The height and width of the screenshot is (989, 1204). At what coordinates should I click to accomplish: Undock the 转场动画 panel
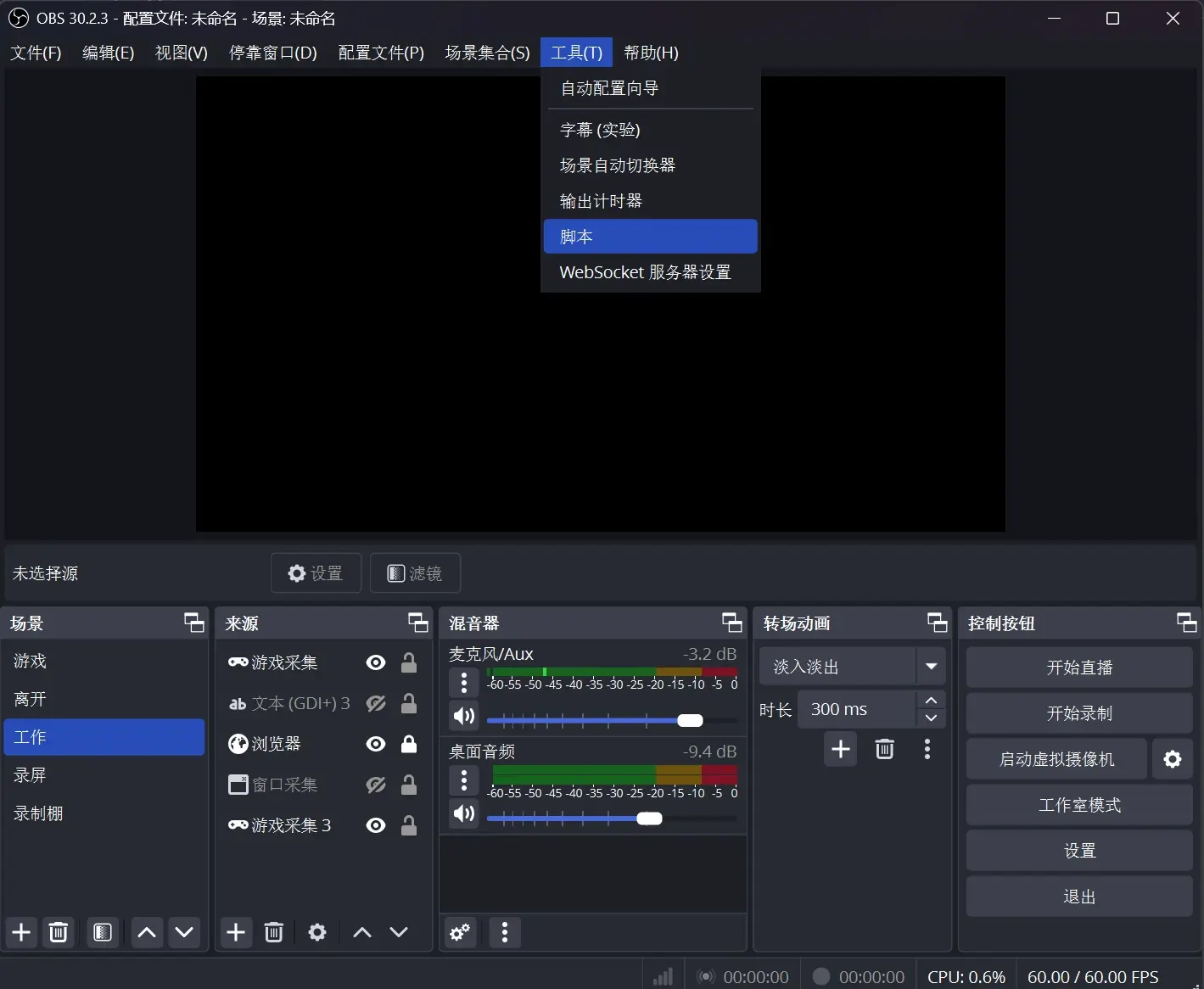point(938,623)
